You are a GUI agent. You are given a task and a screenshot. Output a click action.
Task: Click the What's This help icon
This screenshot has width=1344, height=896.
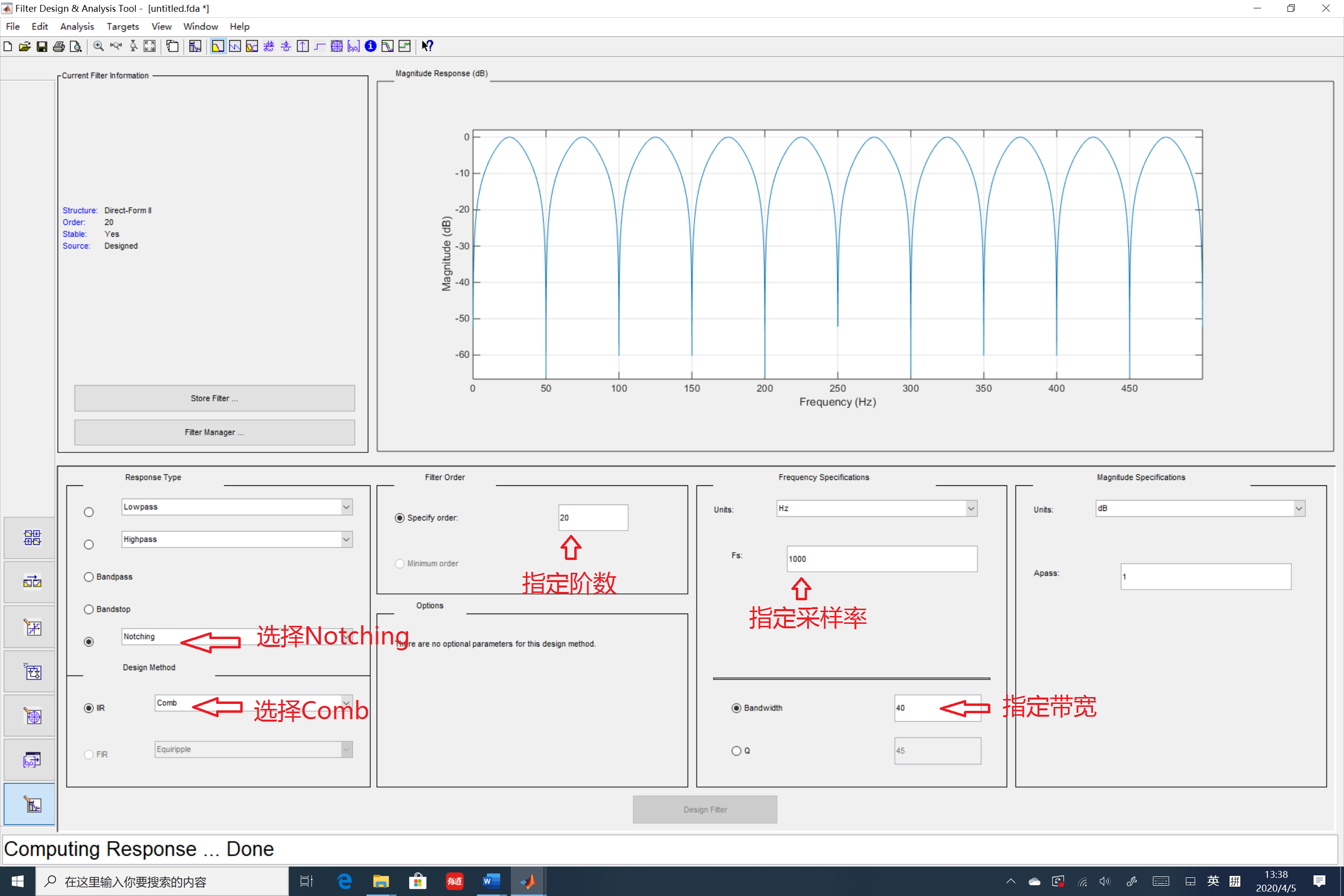pyautogui.click(x=427, y=46)
